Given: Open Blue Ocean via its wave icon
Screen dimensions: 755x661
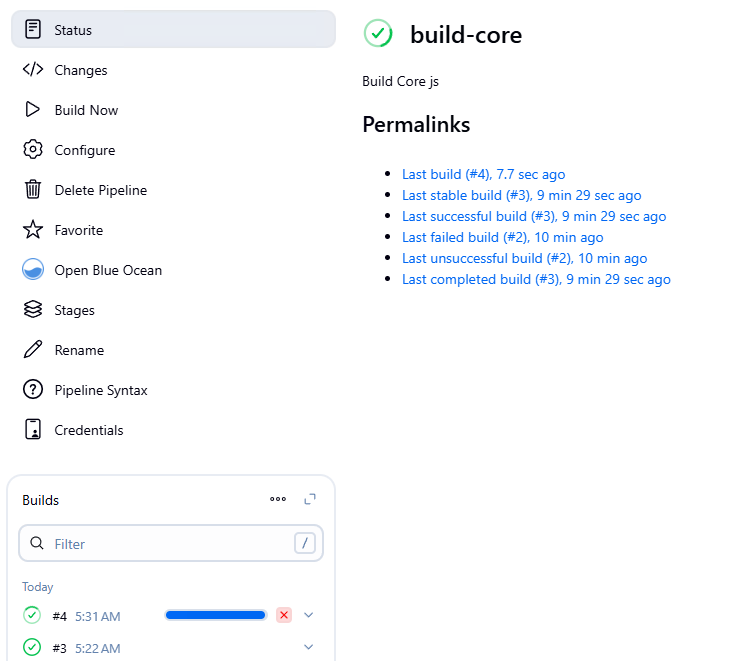Looking at the screenshot, I should (33, 270).
